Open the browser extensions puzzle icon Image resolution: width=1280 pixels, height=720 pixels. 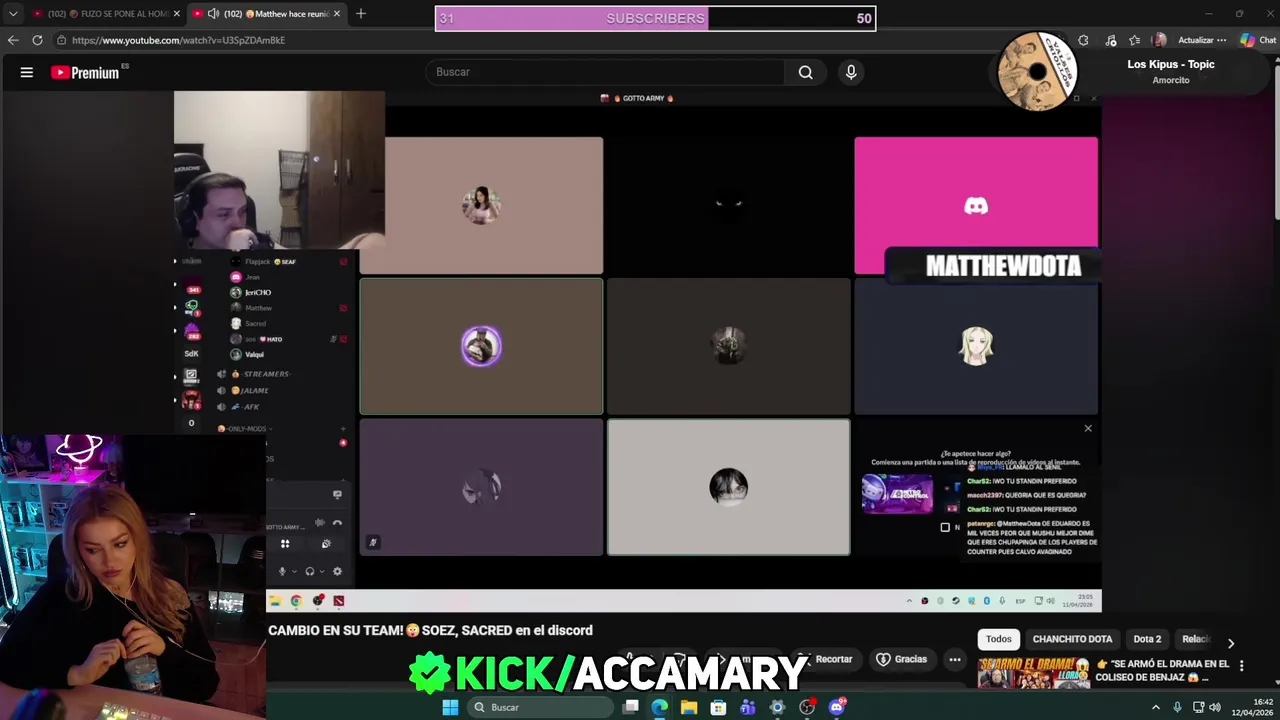pos(1083,40)
